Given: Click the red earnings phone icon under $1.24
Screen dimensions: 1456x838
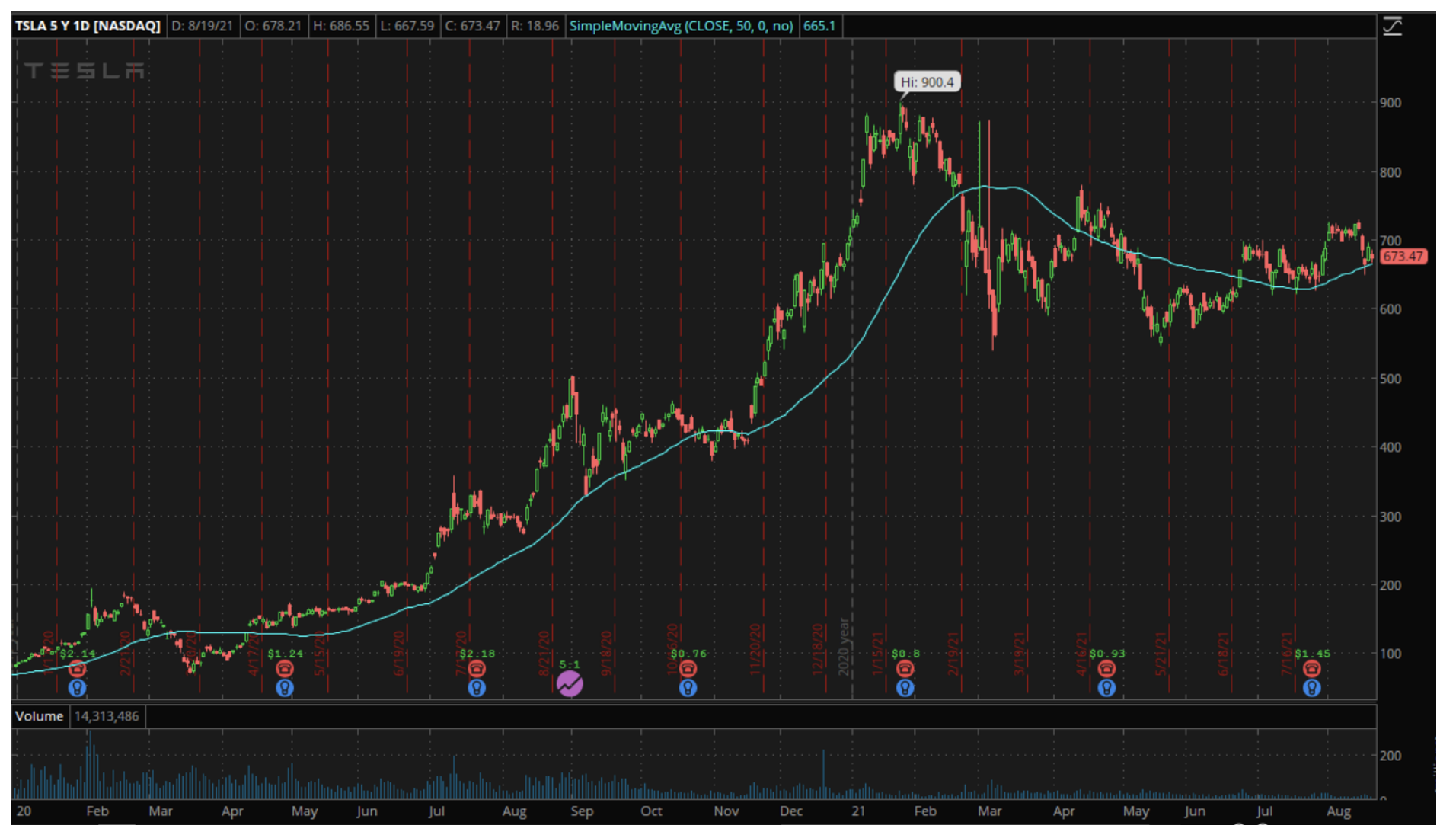Looking at the screenshot, I should [285, 669].
